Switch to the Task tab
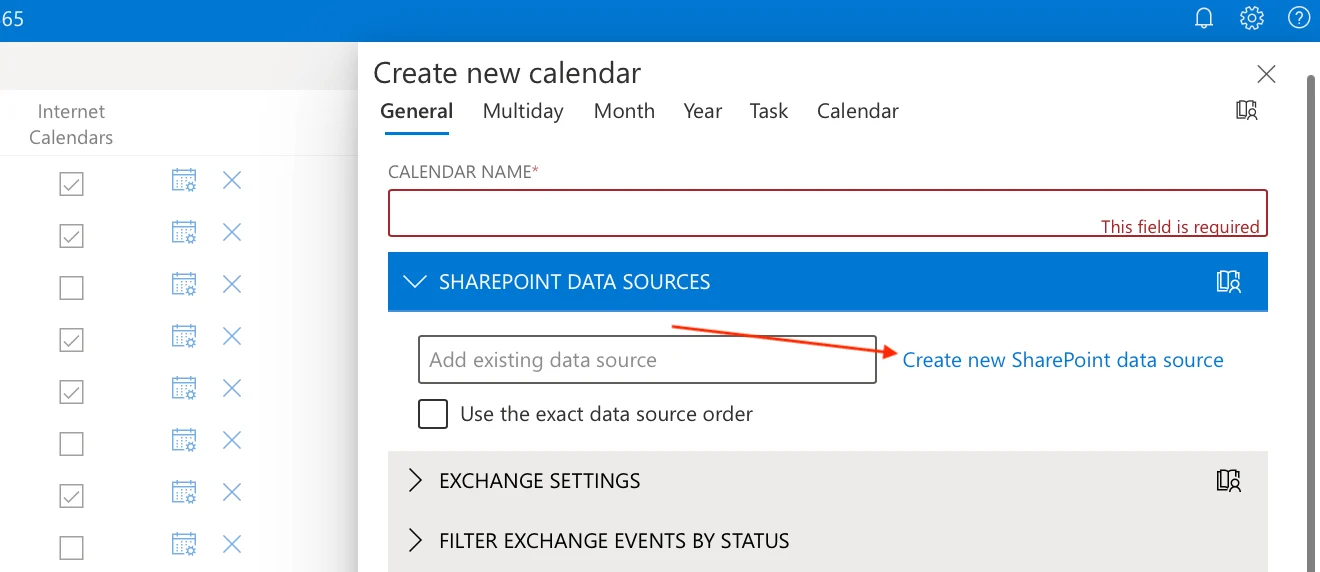This screenshot has height=572, width=1320. pos(769,111)
